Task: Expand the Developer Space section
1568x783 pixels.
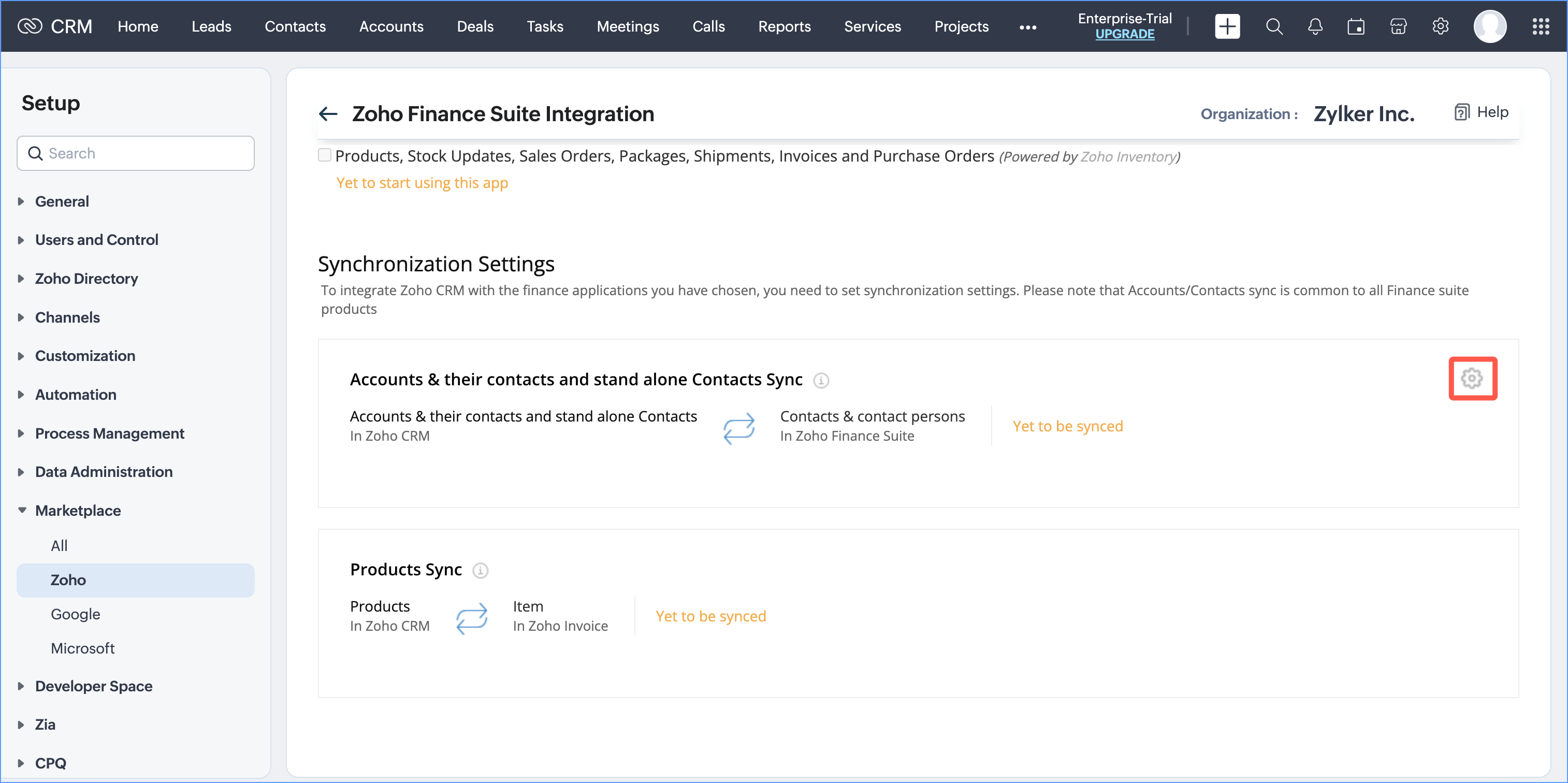Action: (x=93, y=686)
